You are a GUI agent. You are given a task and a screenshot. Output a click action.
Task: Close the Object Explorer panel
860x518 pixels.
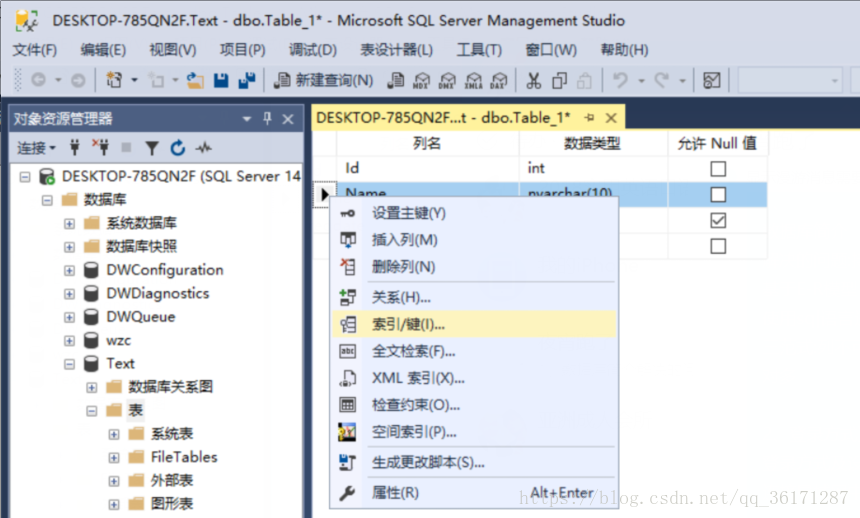tap(288, 119)
